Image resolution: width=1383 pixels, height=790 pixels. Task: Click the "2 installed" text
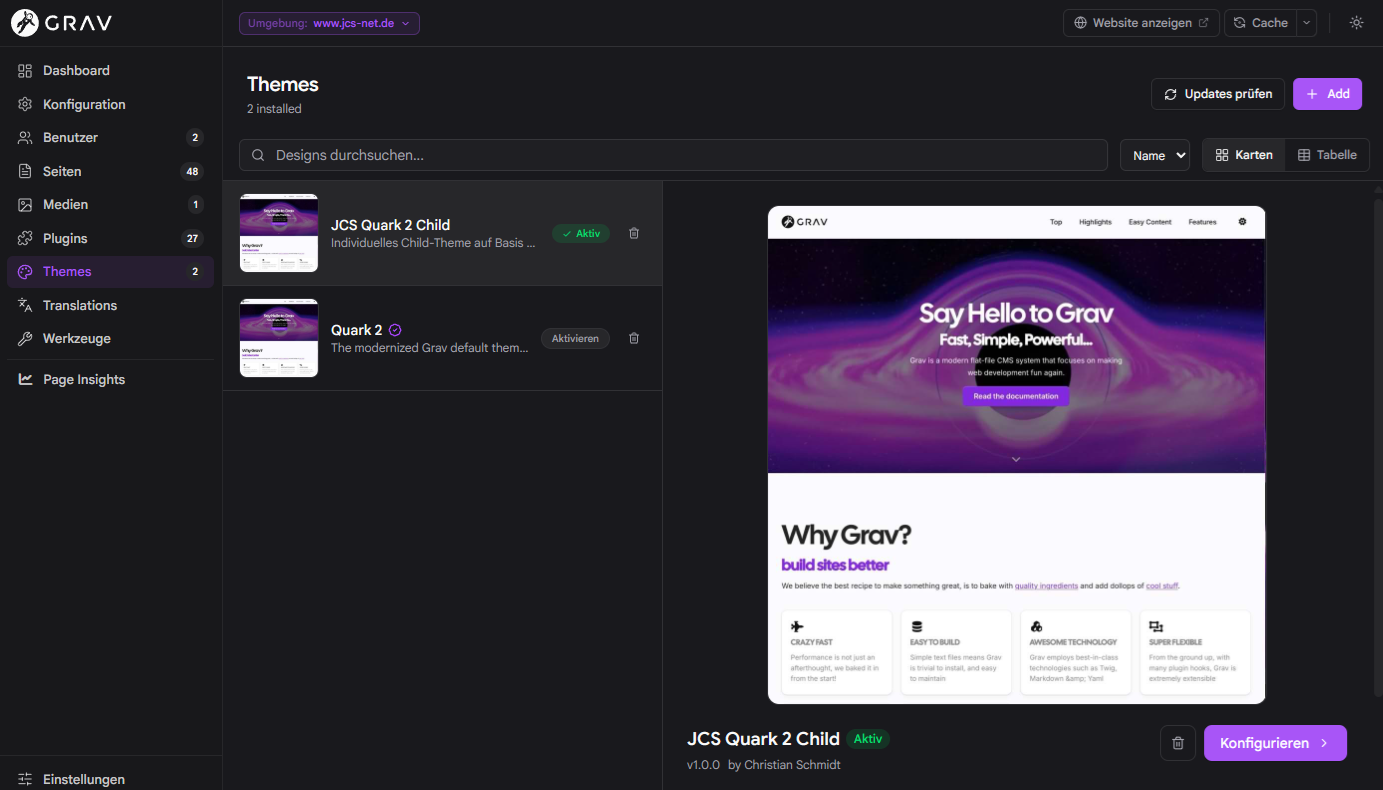coord(274,109)
